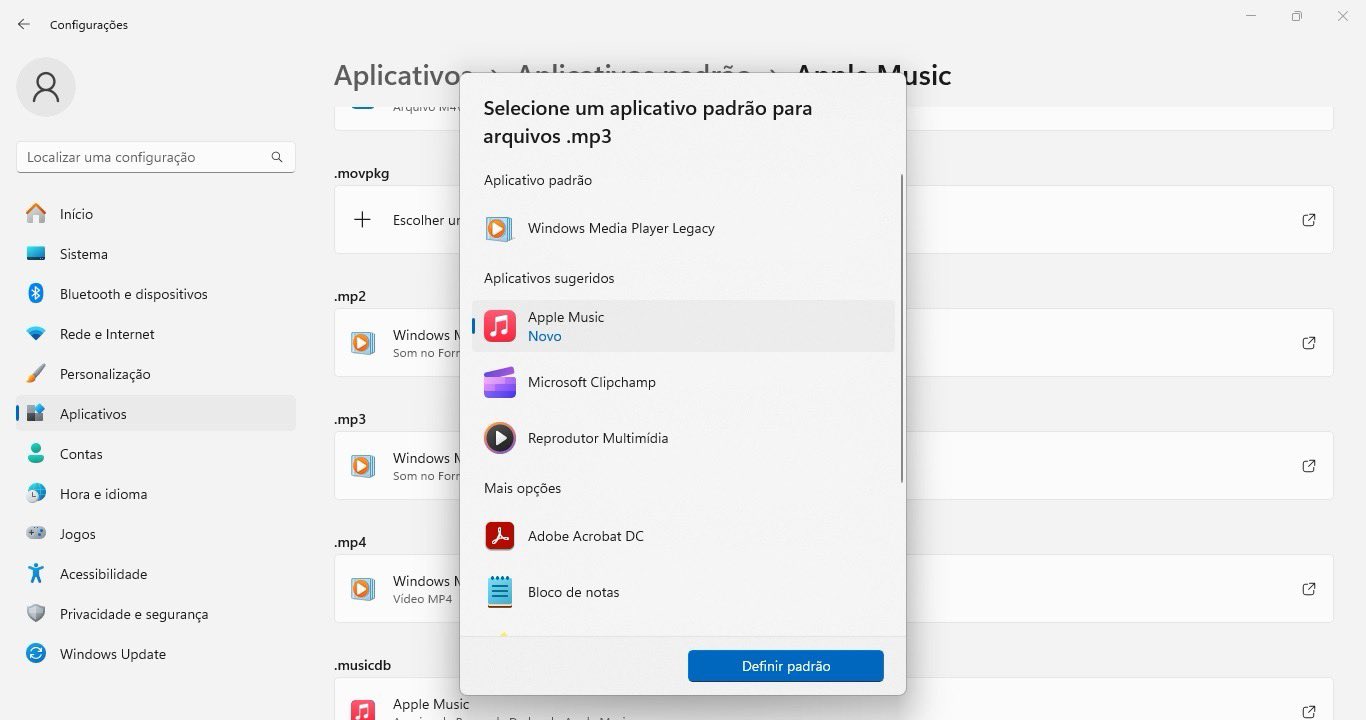Click the Bluetooth sidebar icon
The width and height of the screenshot is (1366, 720).
pos(36,294)
